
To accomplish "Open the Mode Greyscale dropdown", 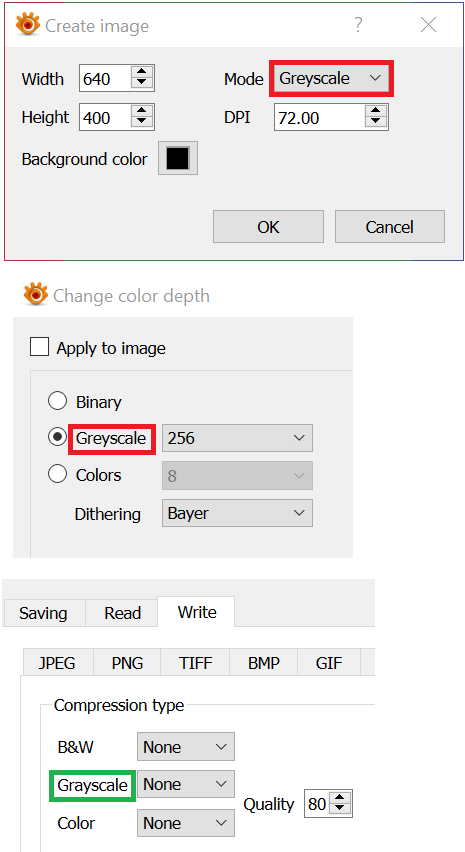I will click(330, 78).
